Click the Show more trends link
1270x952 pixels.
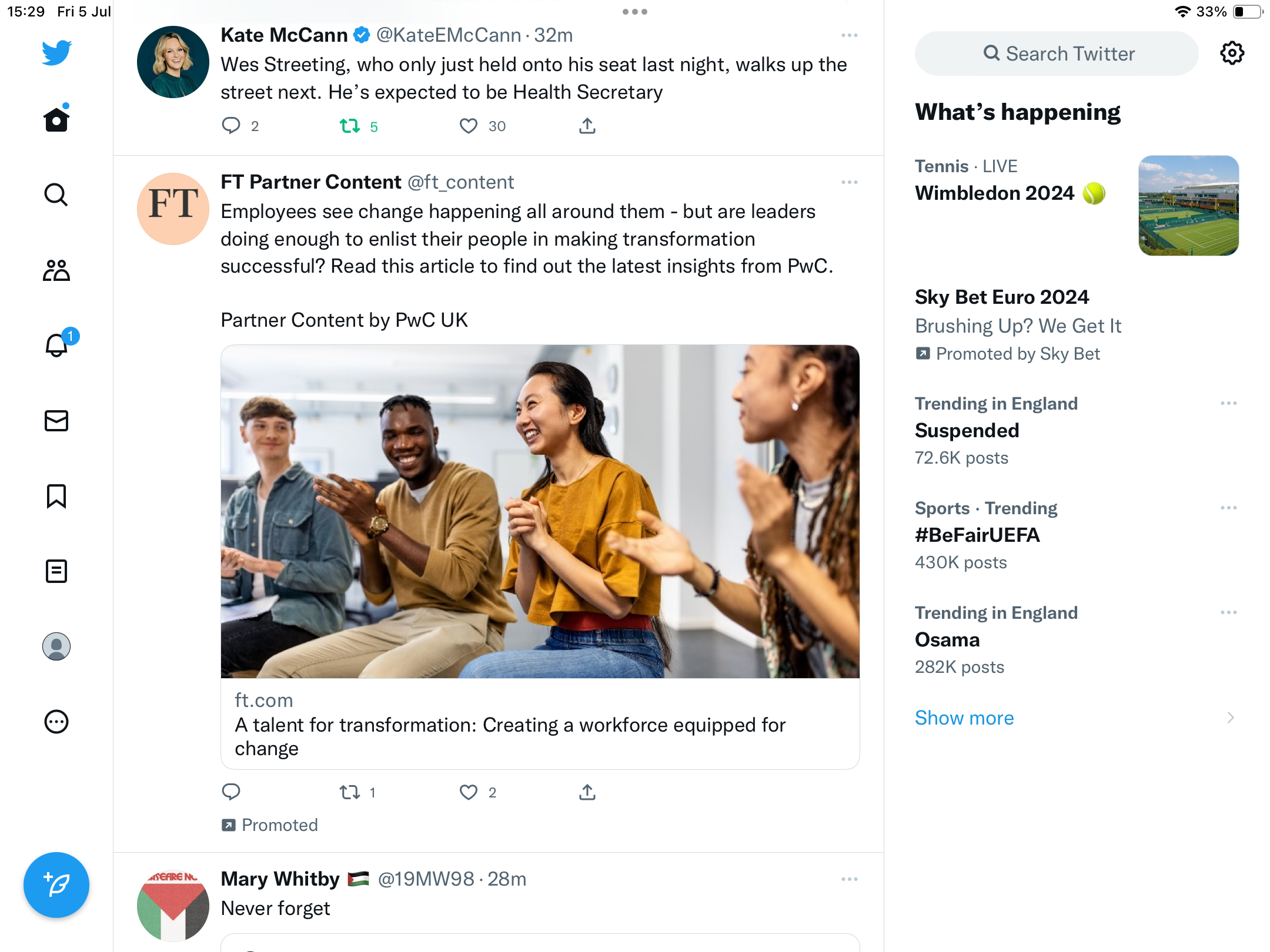pyautogui.click(x=964, y=718)
